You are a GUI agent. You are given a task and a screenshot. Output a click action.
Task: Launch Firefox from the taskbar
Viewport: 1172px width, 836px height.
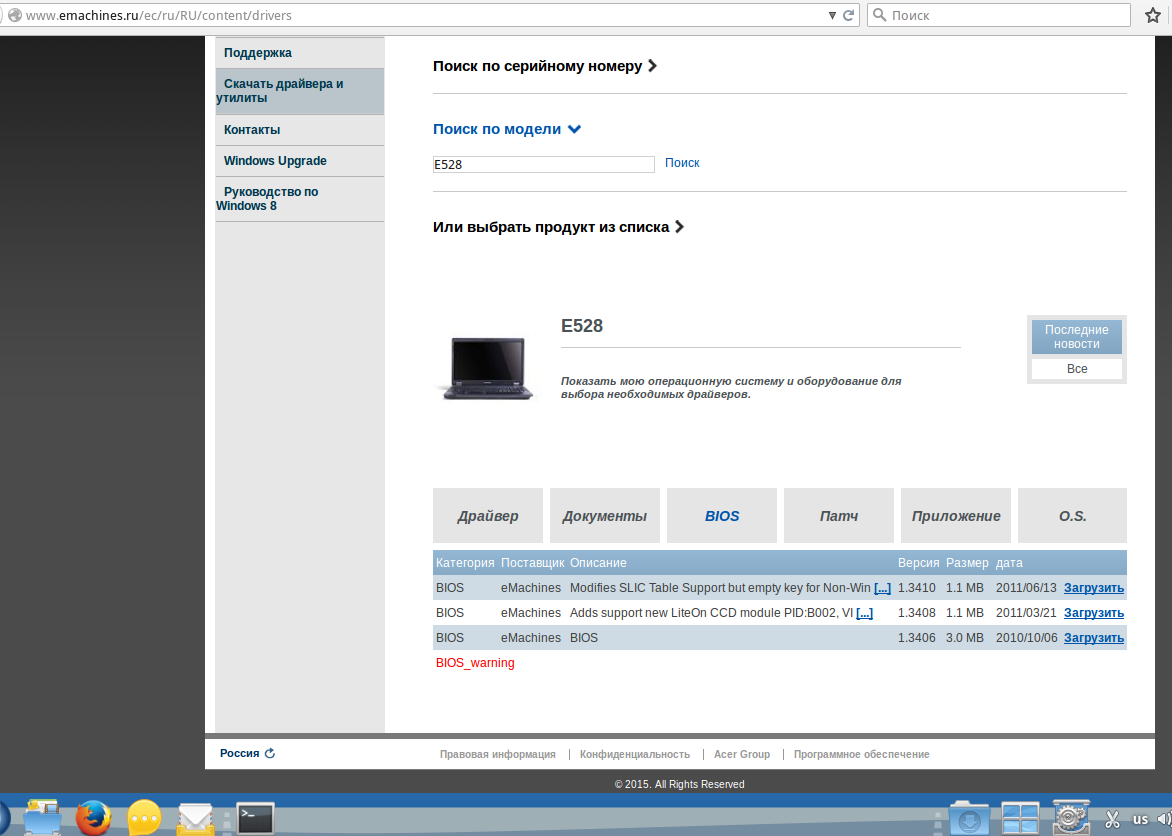(x=93, y=818)
